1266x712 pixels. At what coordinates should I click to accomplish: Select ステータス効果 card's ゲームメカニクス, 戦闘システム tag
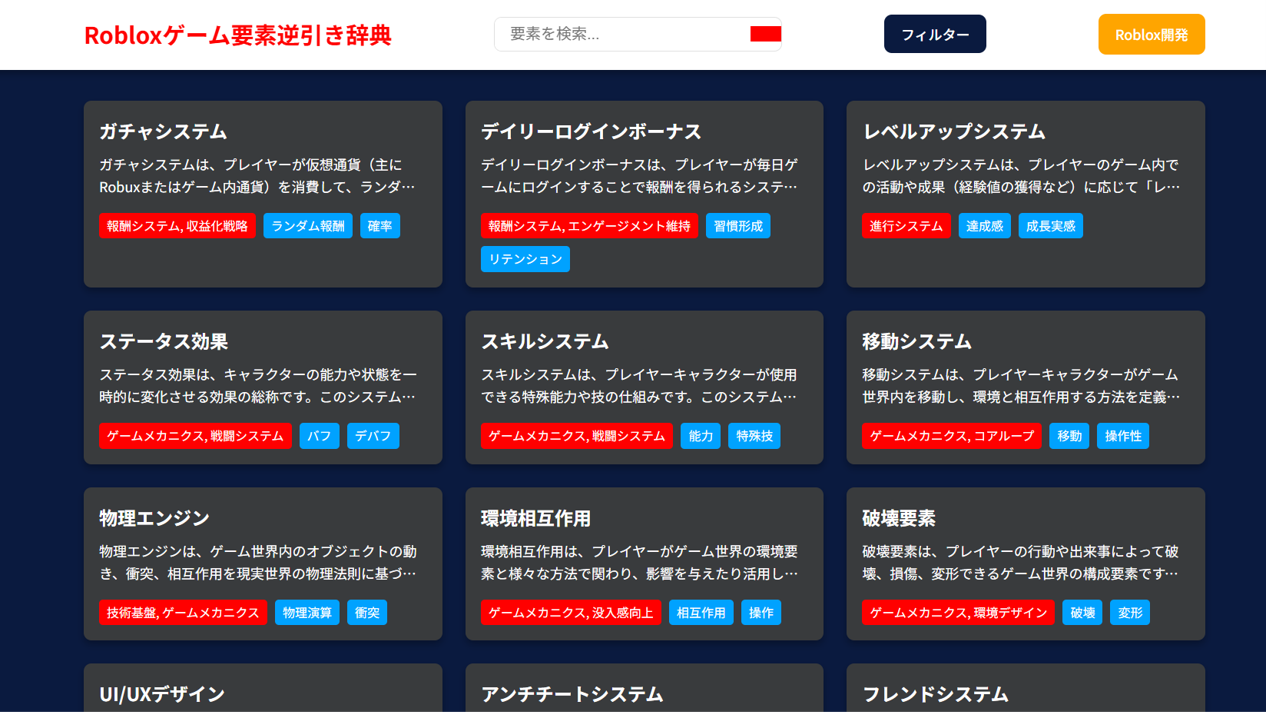click(195, 436)
